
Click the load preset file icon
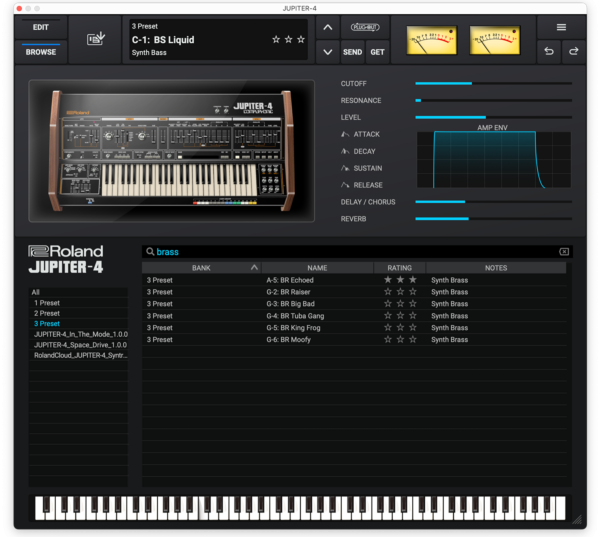click(x=96, y=39)
